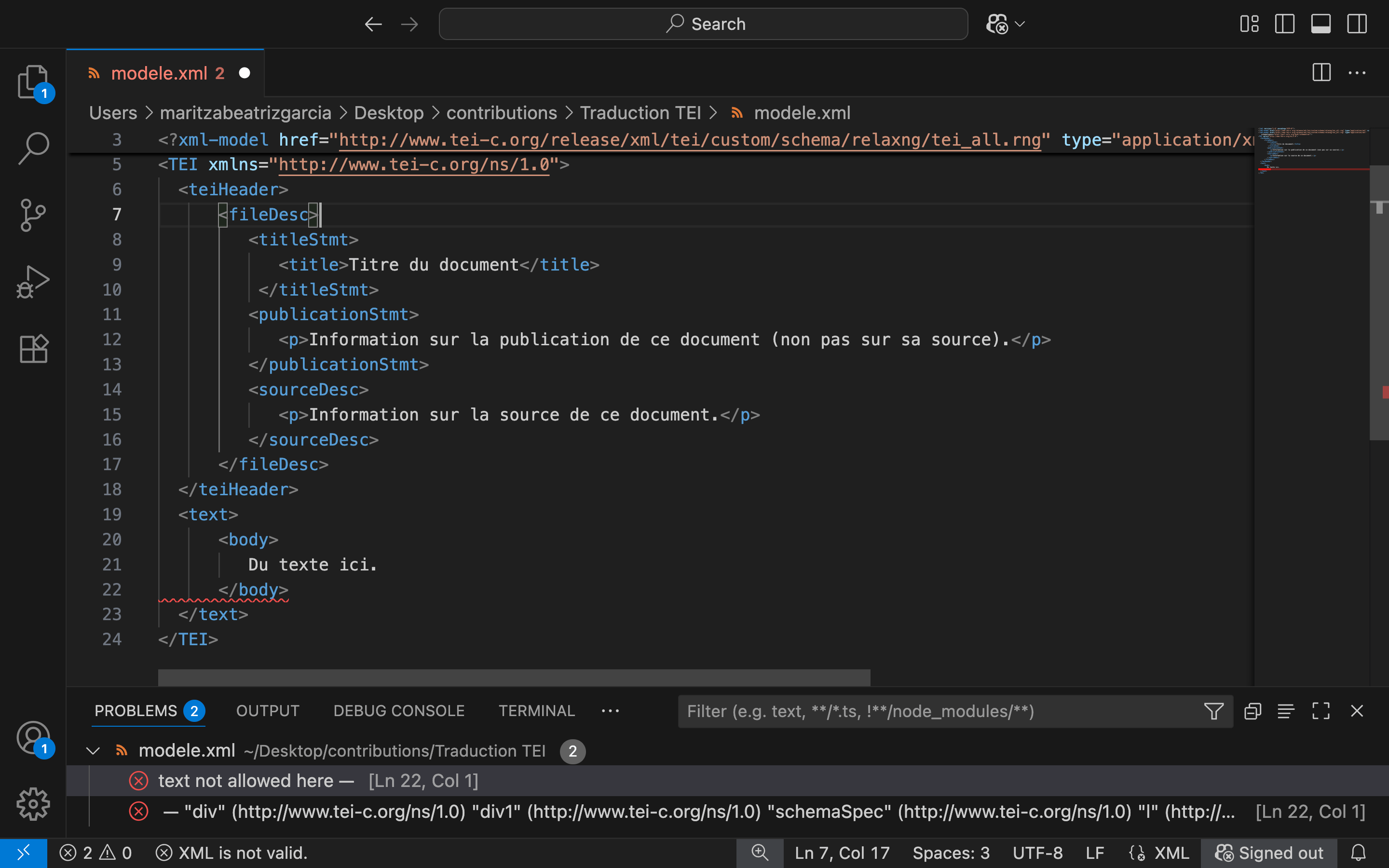Open the Manage settings gear
This screenshot has width=1389, height=868.
(33, 804)
